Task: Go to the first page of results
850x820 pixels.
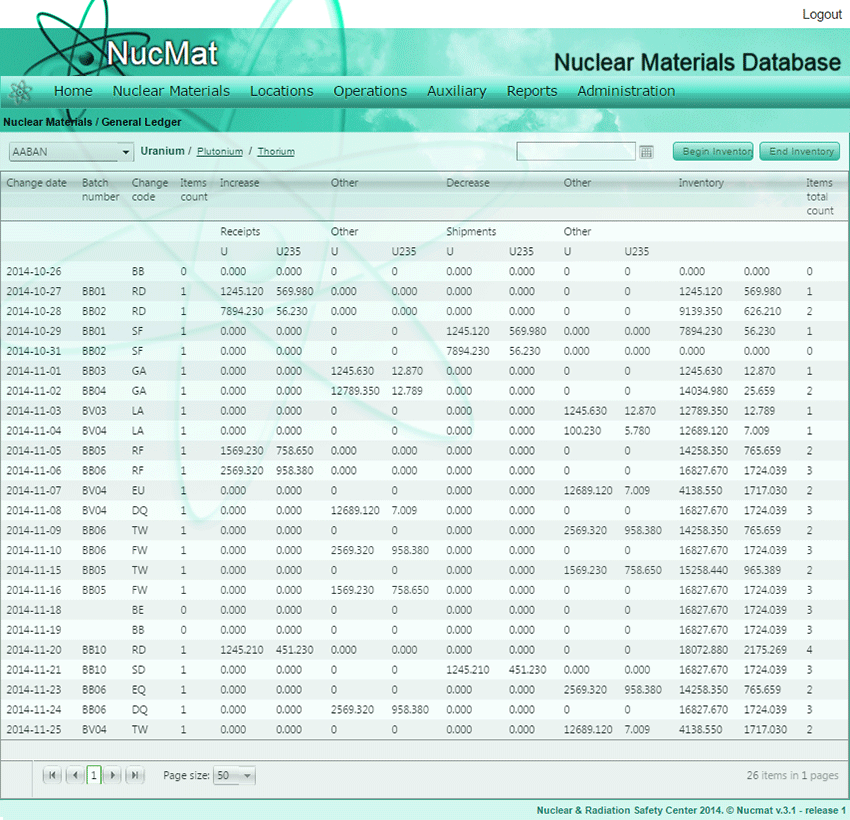Action: point(53,775)
